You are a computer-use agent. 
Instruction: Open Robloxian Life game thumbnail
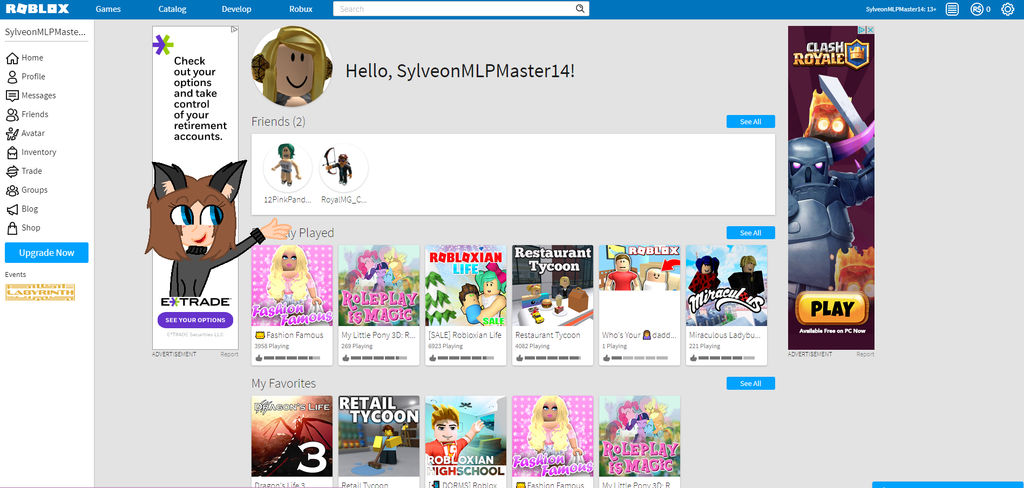[466, 285]
